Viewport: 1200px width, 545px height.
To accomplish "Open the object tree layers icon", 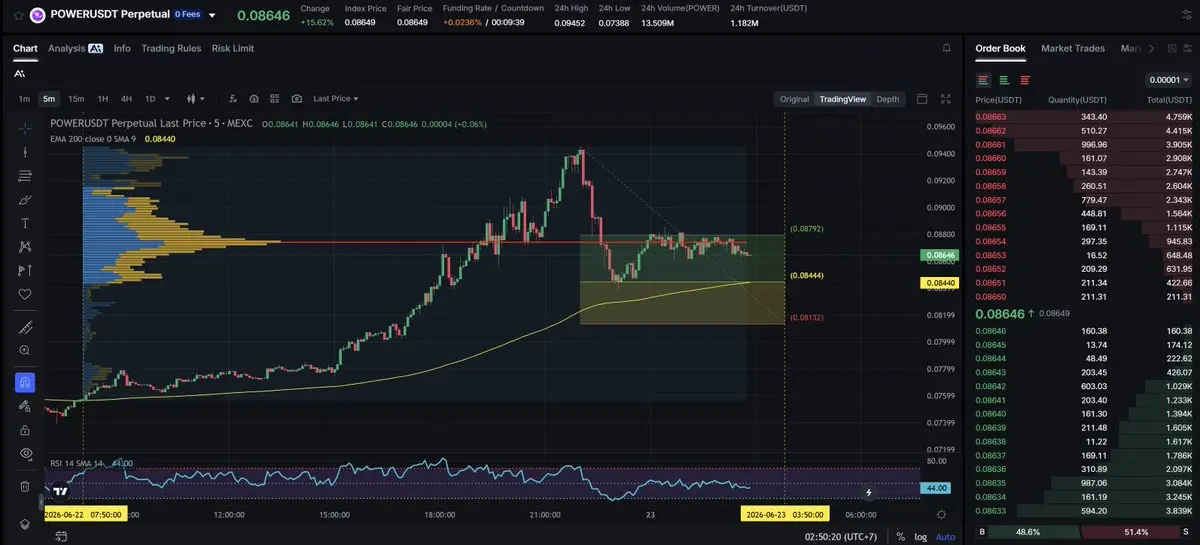I will (25, 525).
